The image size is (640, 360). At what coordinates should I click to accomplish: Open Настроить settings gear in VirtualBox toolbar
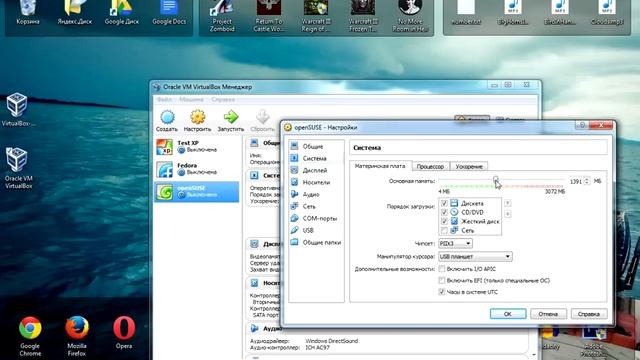click(x=197, y=121)
